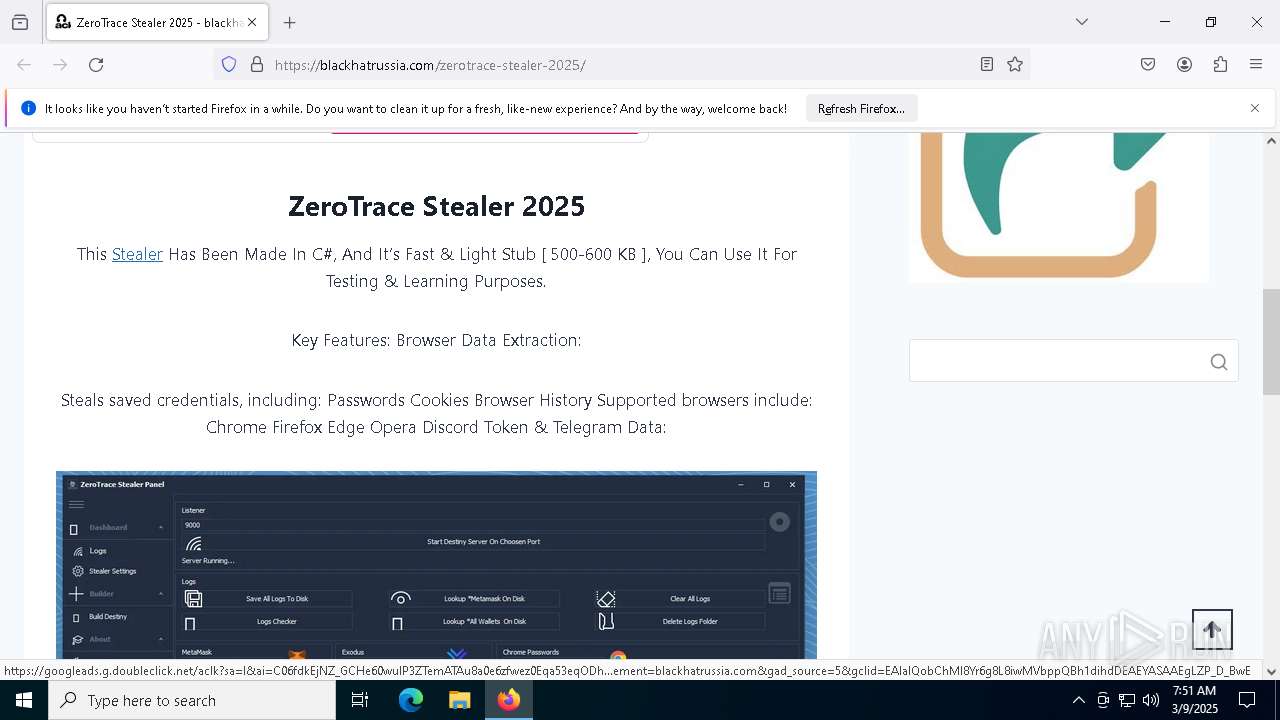Open the Firefox View recent browsing icon
The image size is (1280, 720).
click(x=20, y=22)
